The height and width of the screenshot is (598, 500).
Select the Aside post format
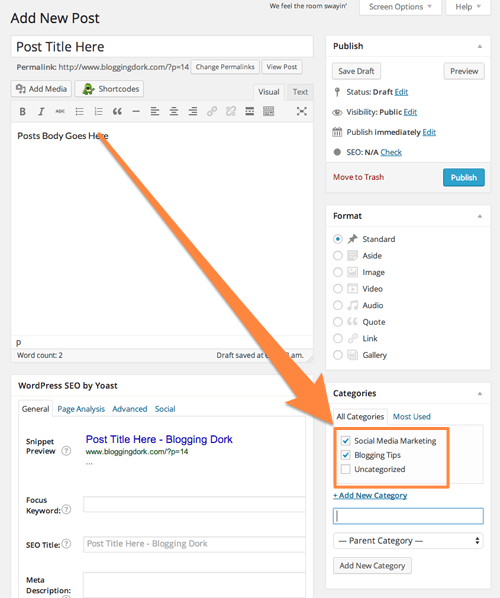click(338, 256)
